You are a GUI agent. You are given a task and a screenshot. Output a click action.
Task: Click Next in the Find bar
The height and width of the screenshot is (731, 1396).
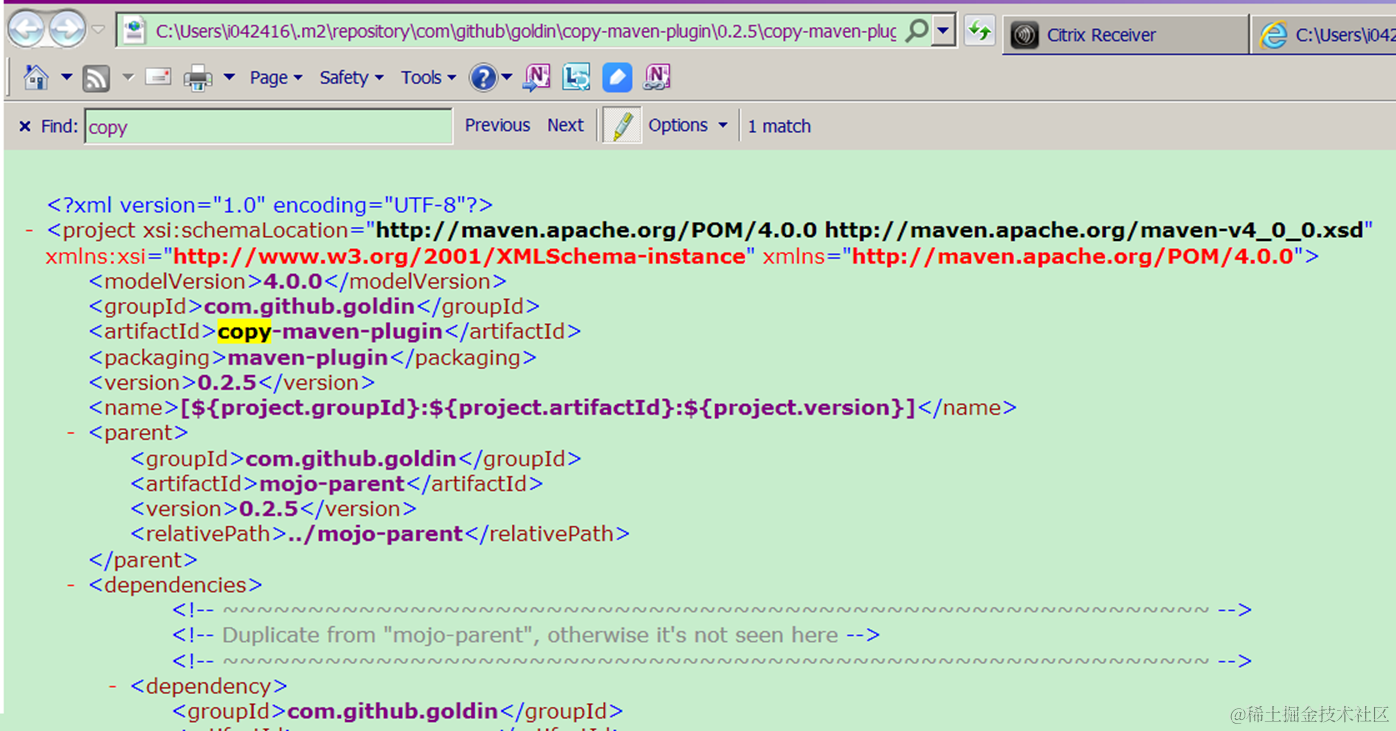click(x=565, y=125)
